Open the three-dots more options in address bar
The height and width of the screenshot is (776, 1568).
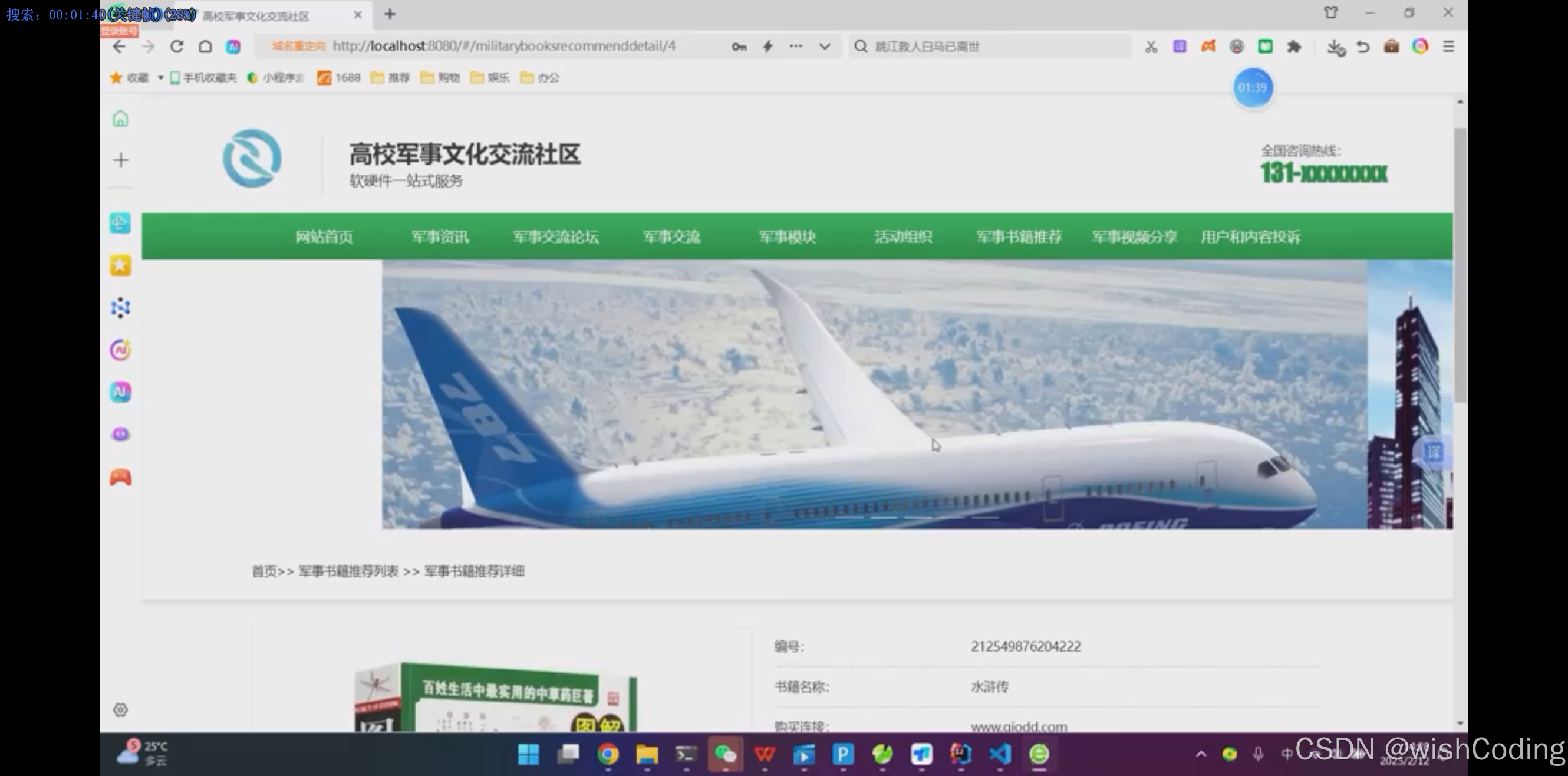796,47
